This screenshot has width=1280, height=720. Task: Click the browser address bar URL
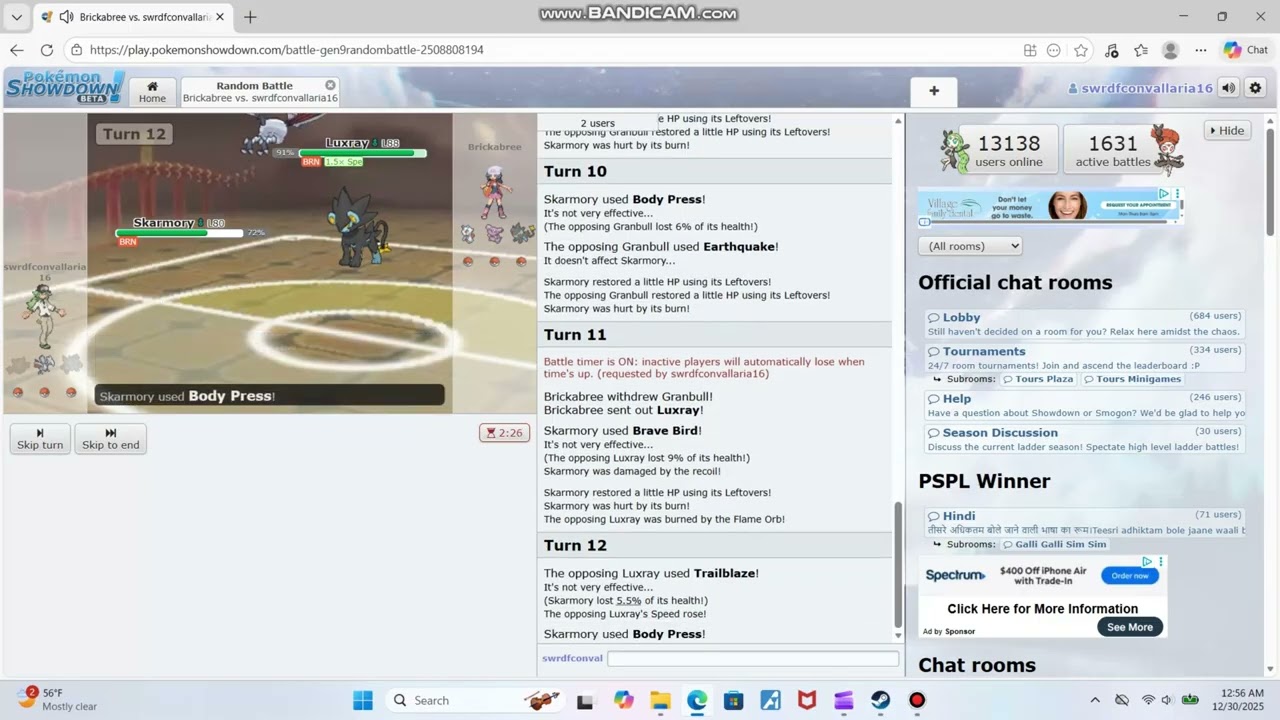pos(286,50)
